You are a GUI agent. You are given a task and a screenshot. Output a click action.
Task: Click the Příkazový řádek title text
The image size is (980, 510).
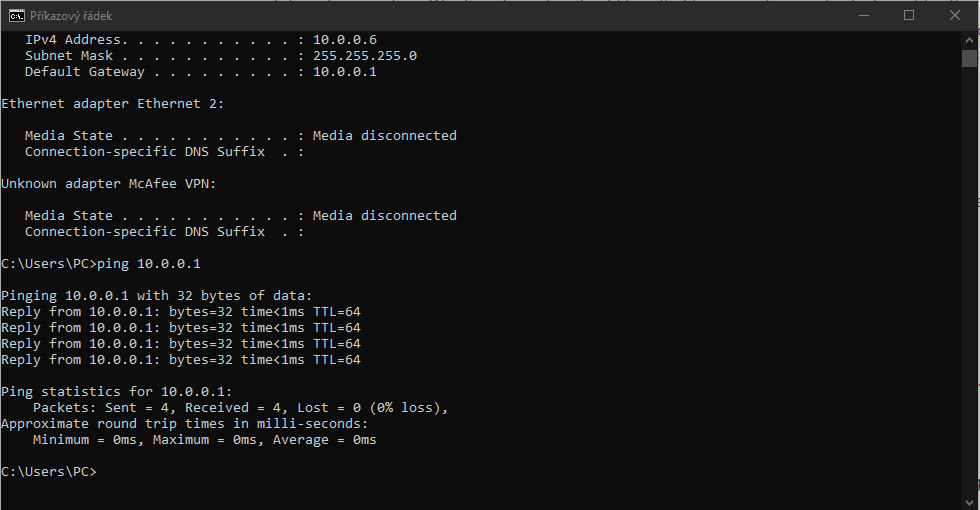coord(73,16)
